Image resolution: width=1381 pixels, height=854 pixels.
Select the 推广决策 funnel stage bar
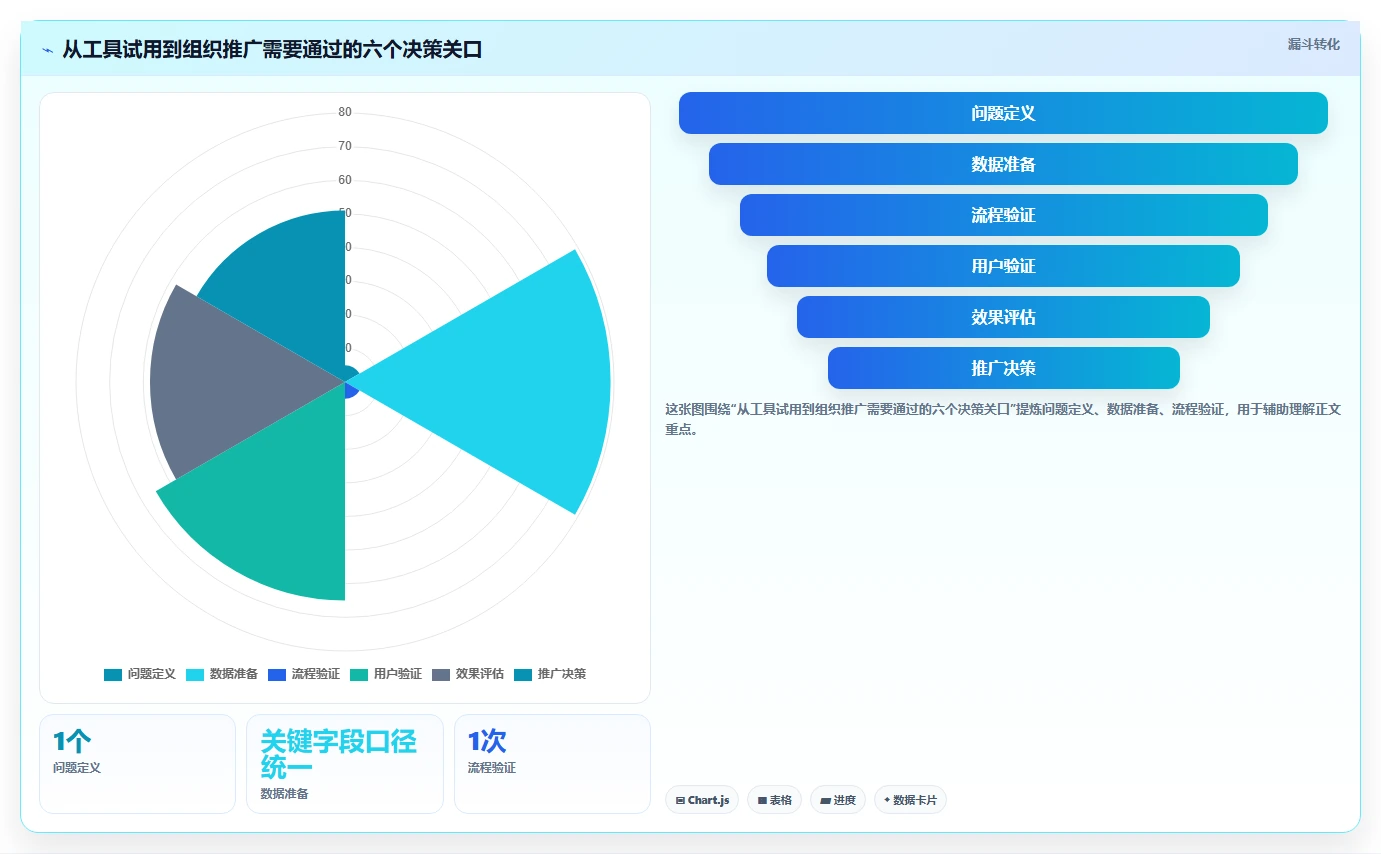point(1003,368)
